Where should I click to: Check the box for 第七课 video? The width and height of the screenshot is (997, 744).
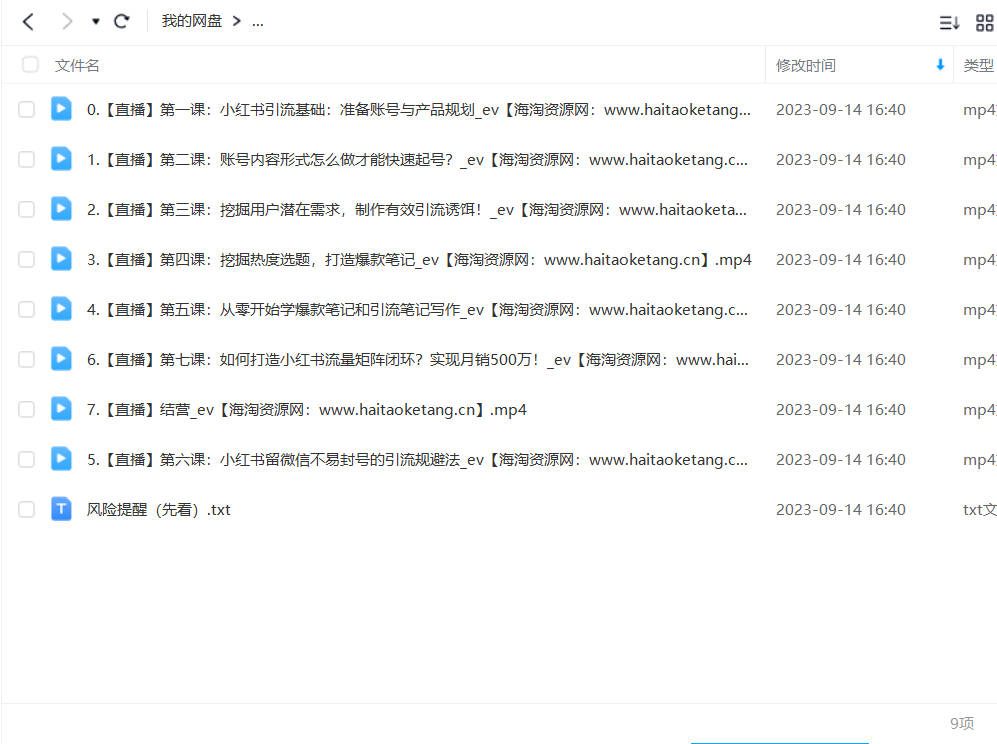(27, 359)
